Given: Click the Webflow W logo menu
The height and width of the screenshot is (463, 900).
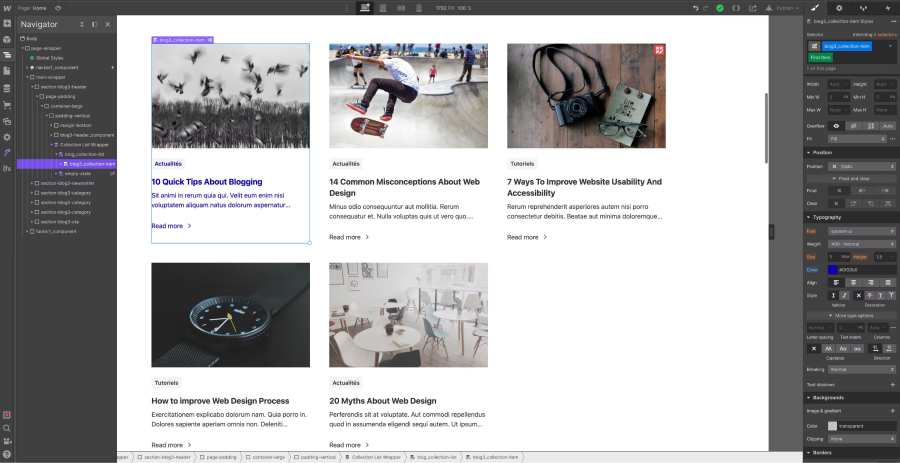Looking at the screenshot, I should pyautogui.click(x=7, y=8).
